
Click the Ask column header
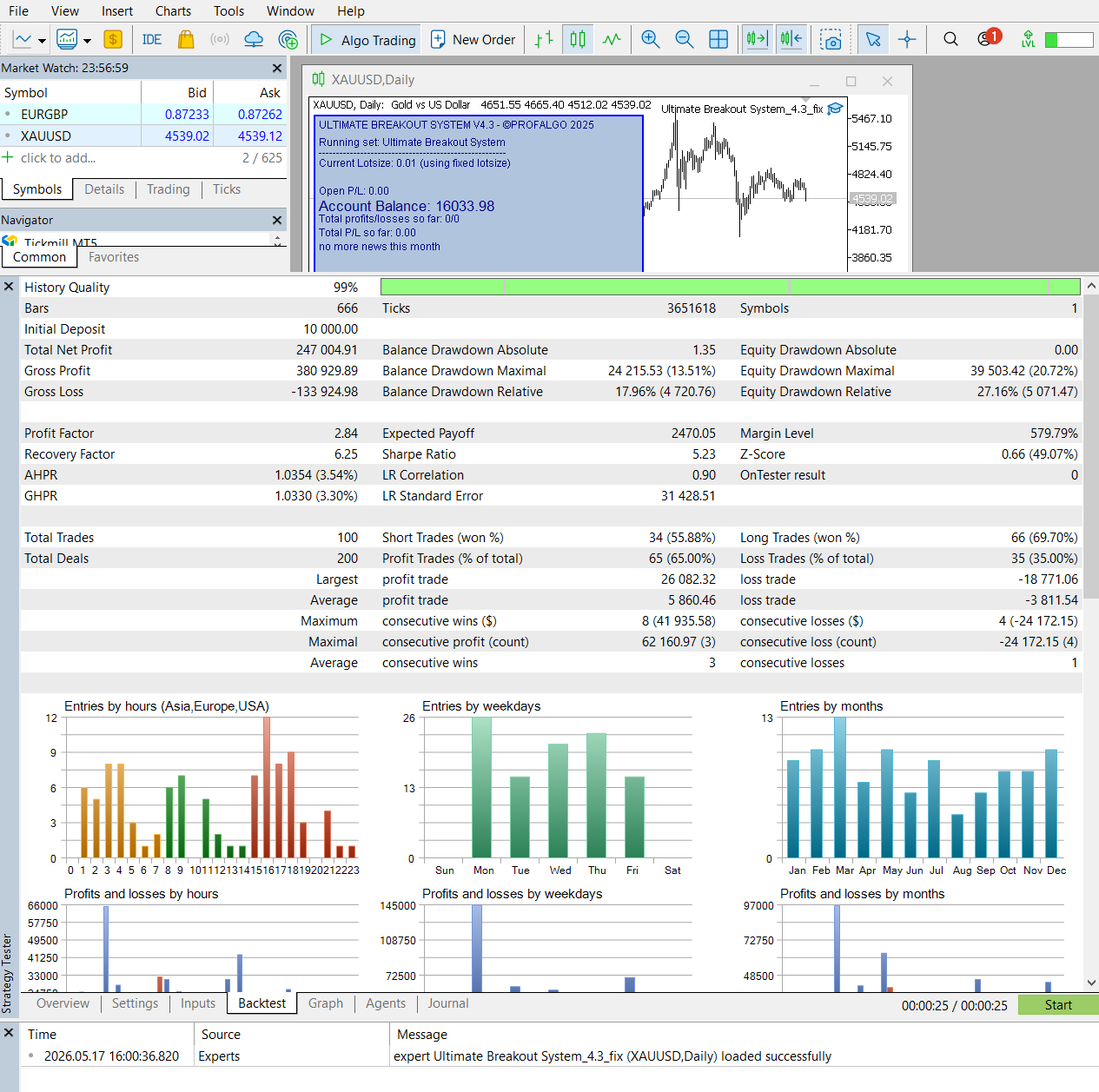point(250,93)
